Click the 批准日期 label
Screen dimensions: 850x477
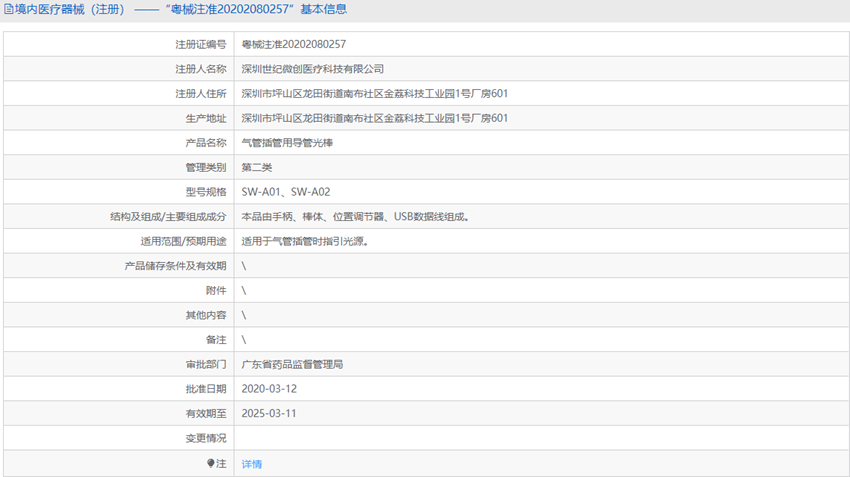(x=206, y=389)
